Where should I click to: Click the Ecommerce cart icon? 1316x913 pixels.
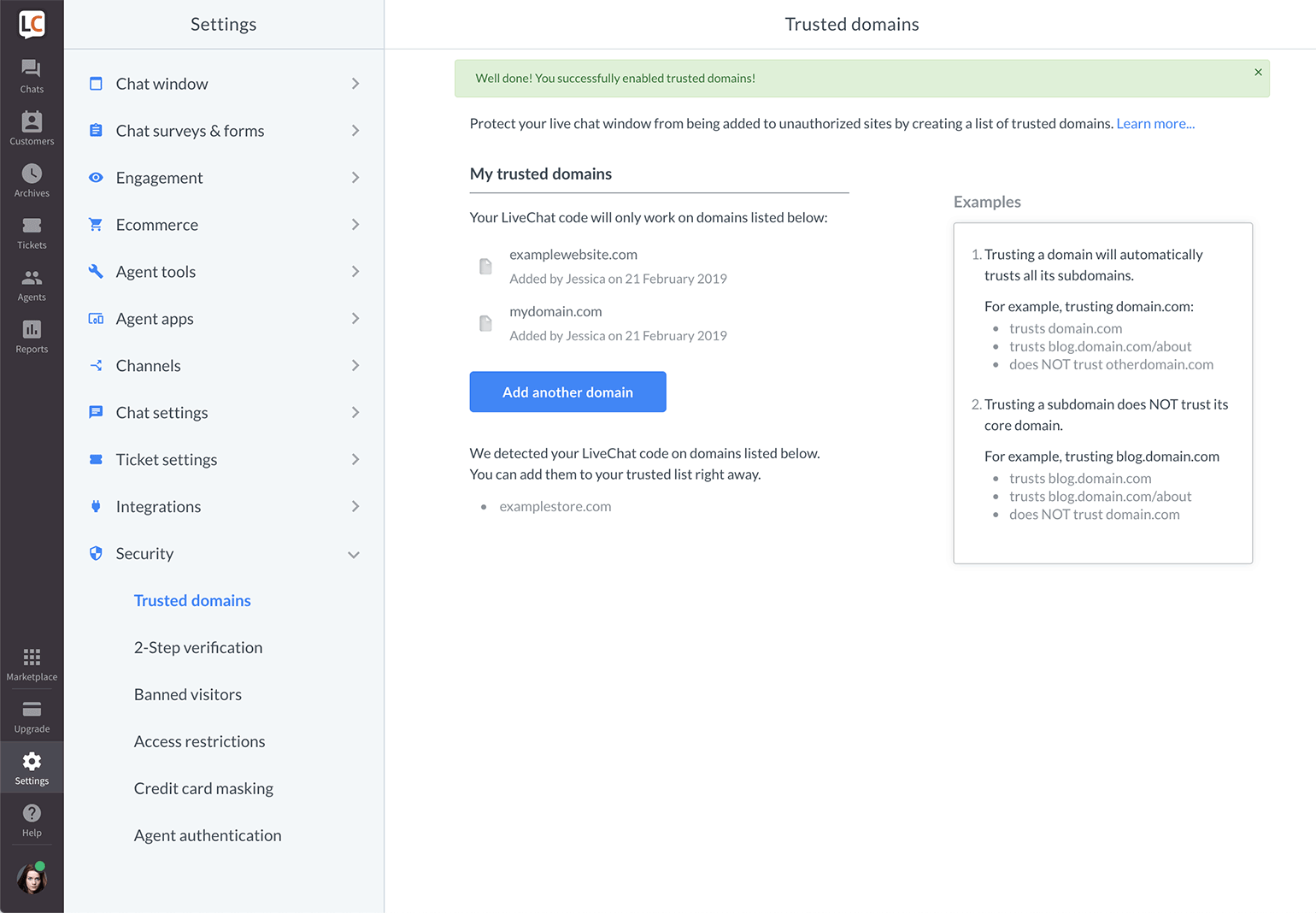pos(96,225)
